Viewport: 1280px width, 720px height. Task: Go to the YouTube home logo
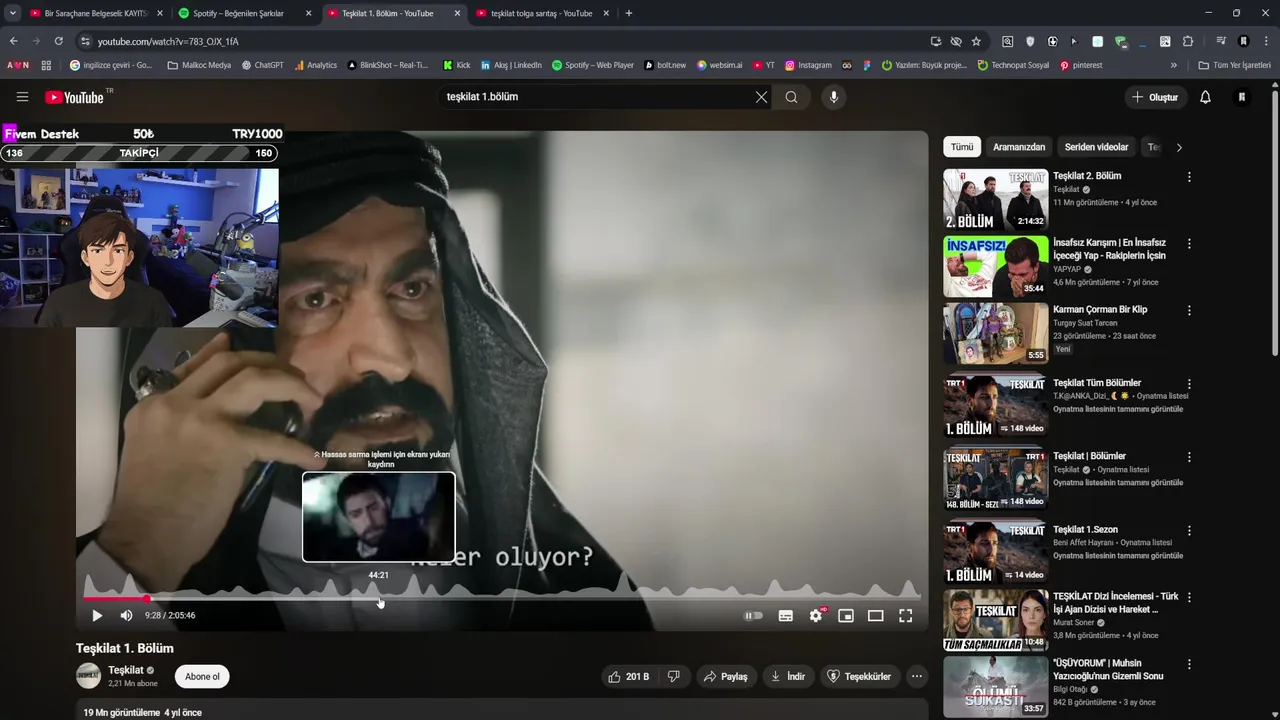75,97
